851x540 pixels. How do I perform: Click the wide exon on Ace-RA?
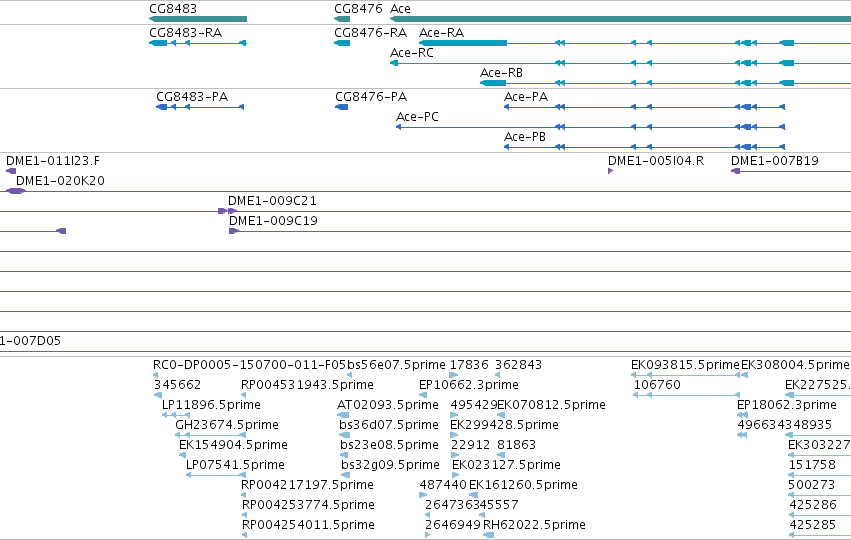click(463, 43)
